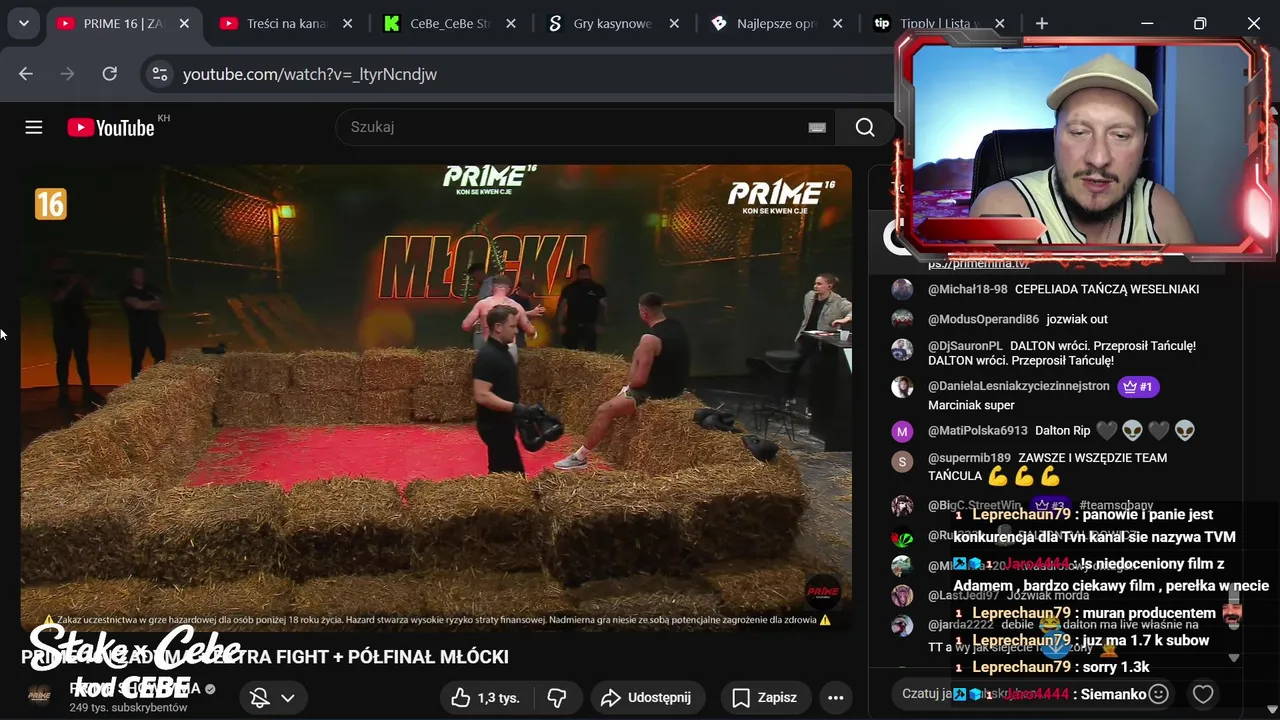
Task: Like the video (1,3 tys.)
Action: pyautogui.click(x=486, y=697)
